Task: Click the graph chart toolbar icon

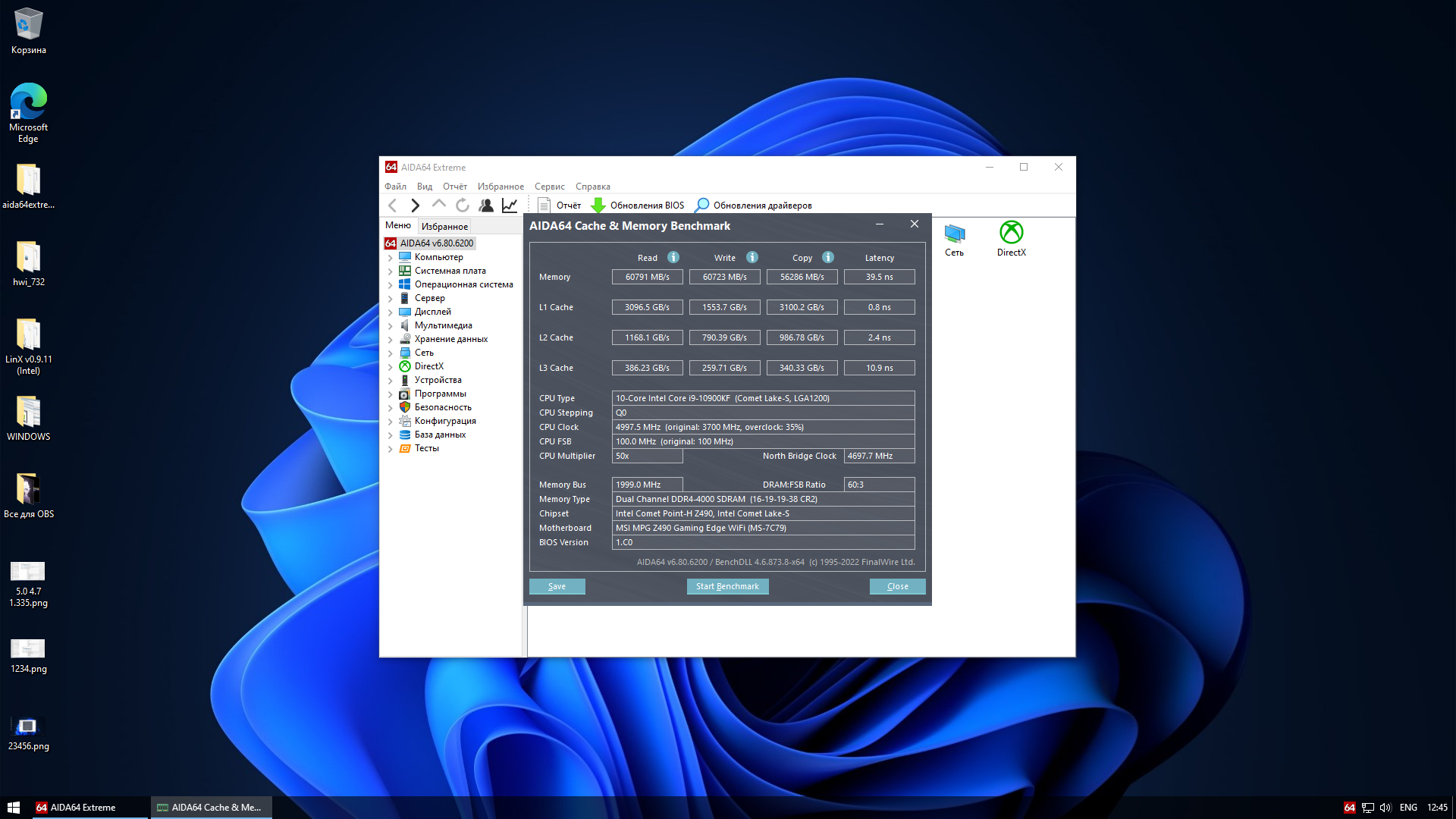Action: pyautogui.click(x=510, y=205)
